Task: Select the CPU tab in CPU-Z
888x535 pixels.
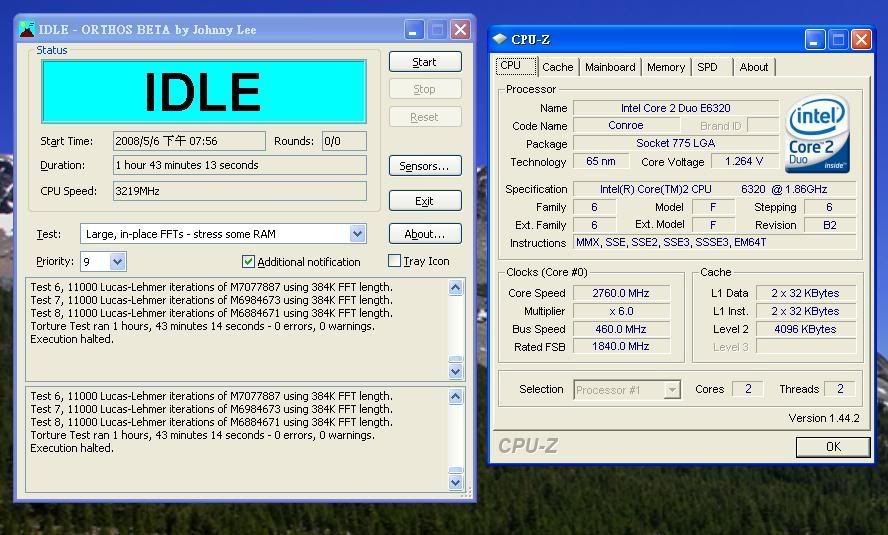Action: [x=515, y=66]
